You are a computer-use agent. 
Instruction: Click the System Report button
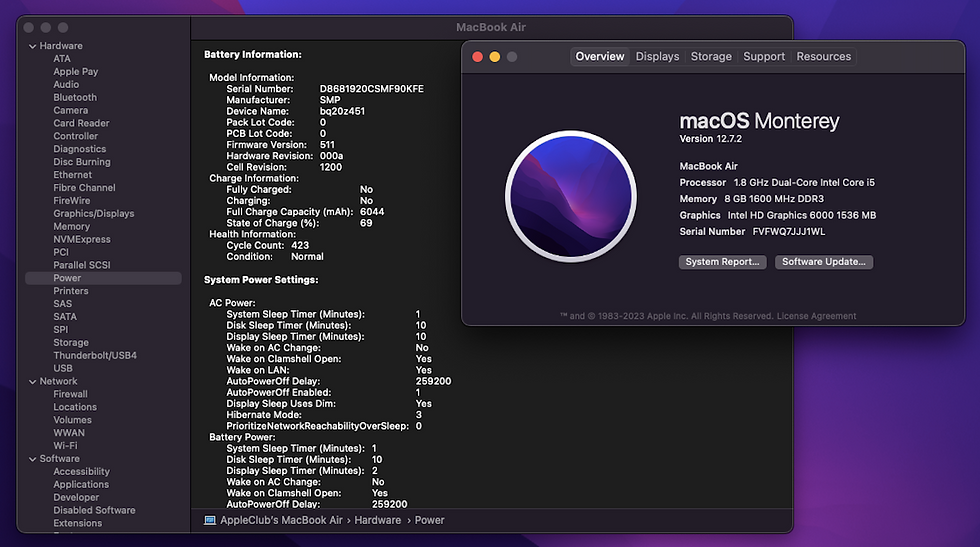pyautogui.click(x=722, y=262)
